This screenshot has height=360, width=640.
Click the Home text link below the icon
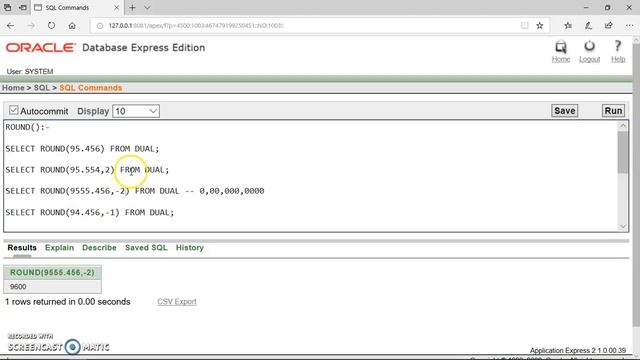(561, 59)
